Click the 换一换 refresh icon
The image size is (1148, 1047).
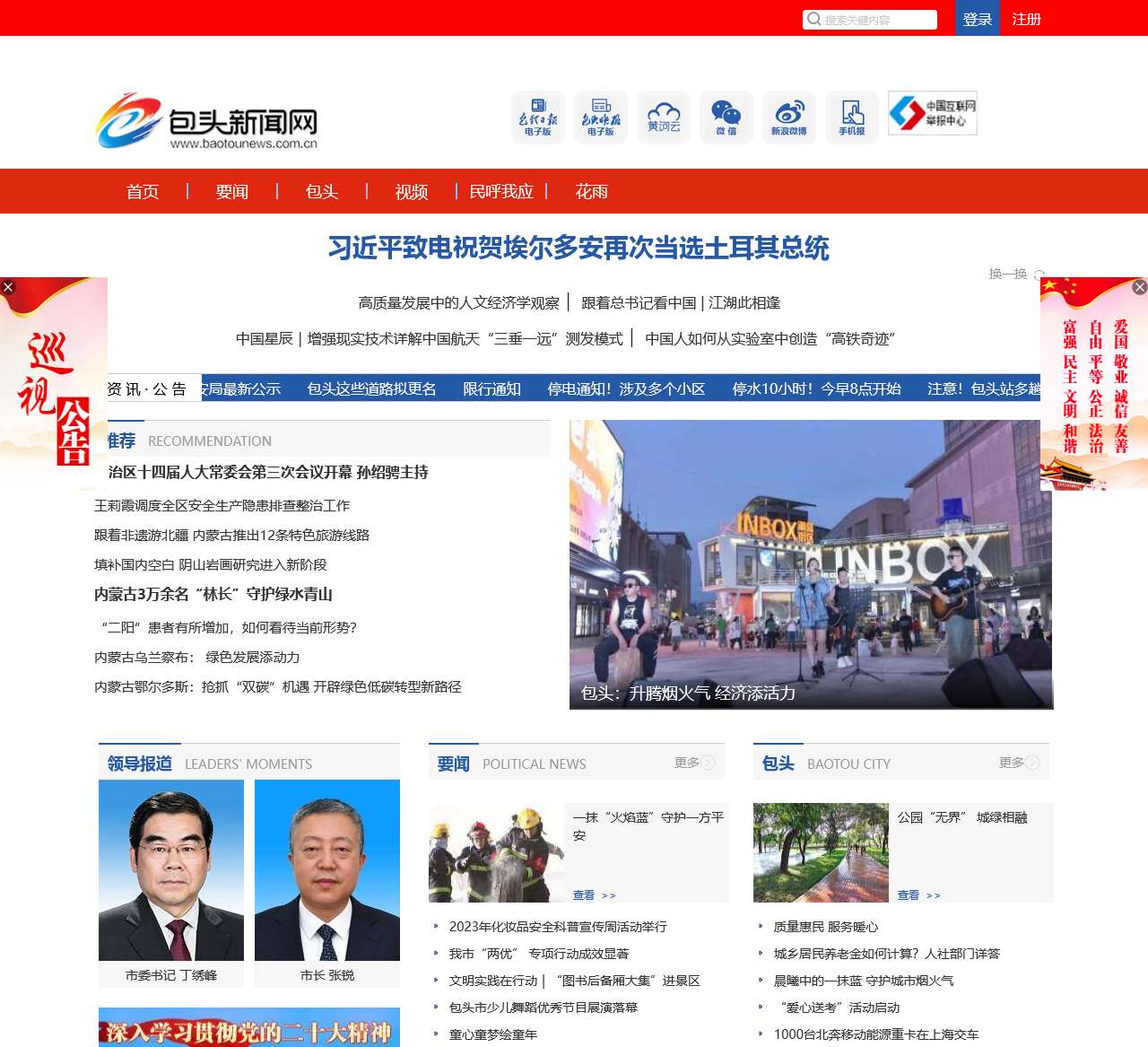pyautogui.click(x=1039, y=275)
